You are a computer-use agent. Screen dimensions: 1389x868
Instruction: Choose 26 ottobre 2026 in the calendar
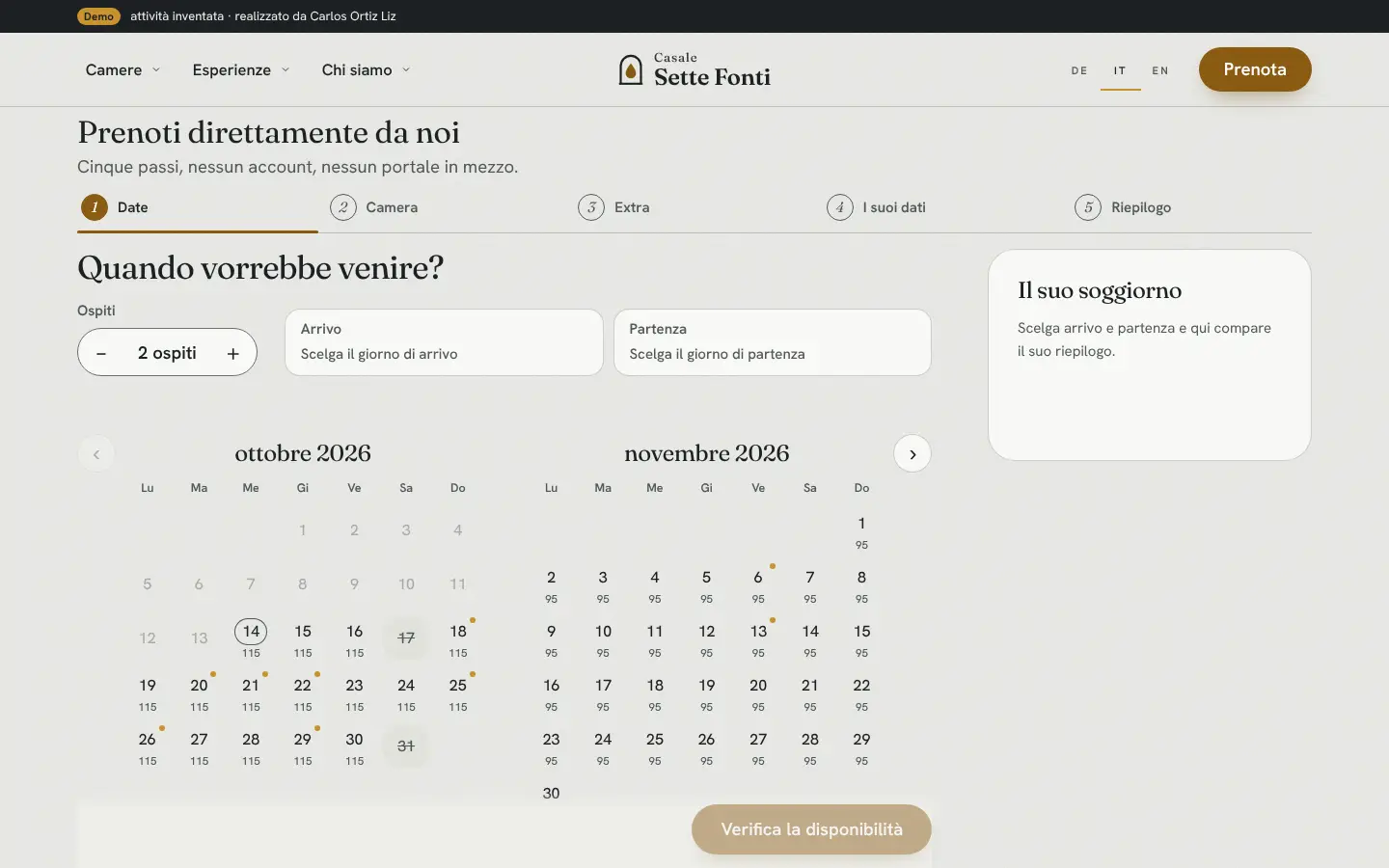[148, 746]
